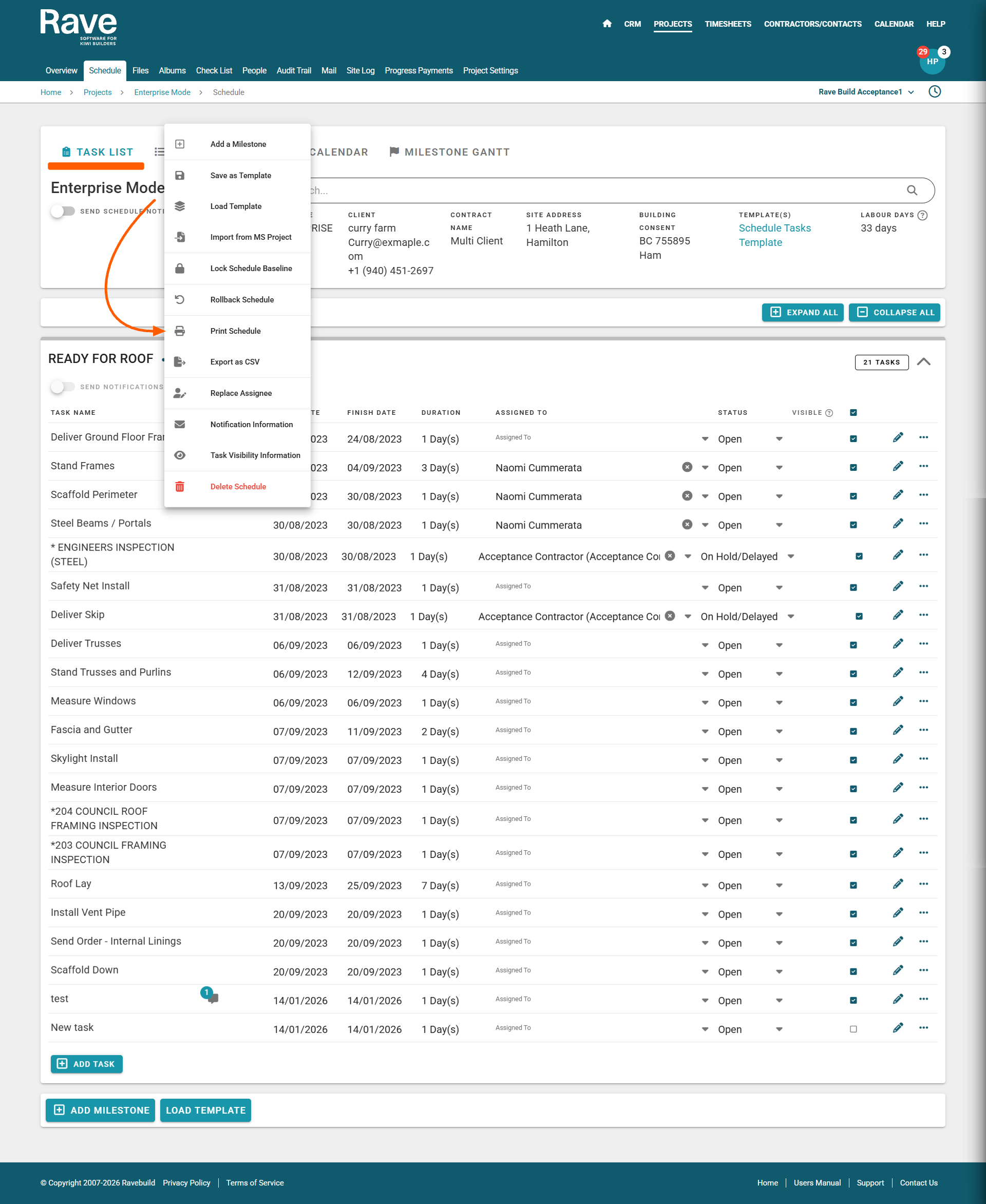Toggle Send Schedule Notifications switch
The image size is (986, 1204).
coord(63,211)
